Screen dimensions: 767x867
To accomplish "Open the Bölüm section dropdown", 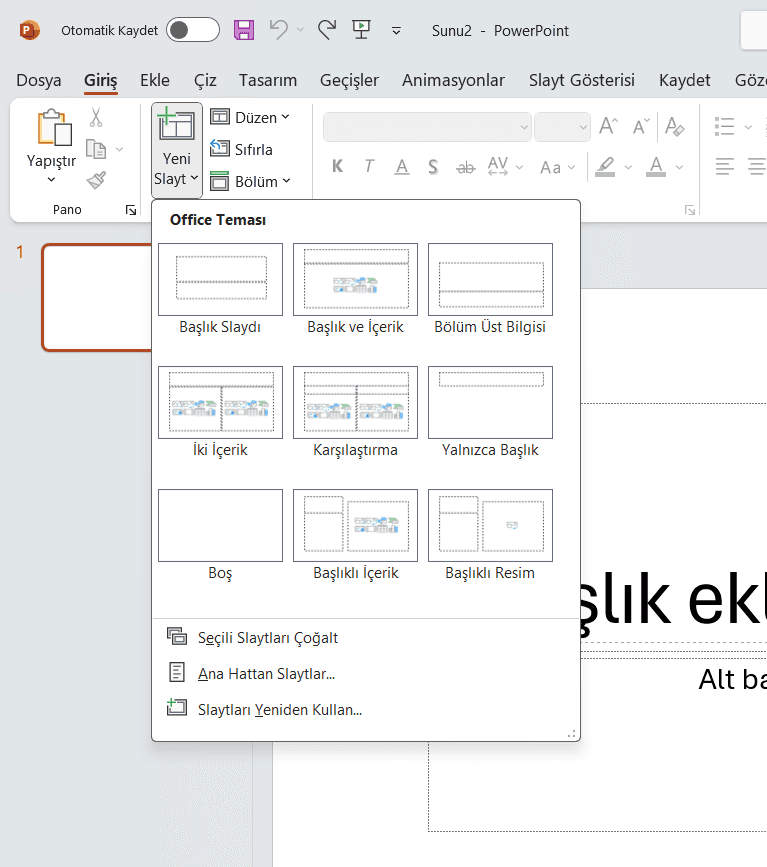I will 251,181.
